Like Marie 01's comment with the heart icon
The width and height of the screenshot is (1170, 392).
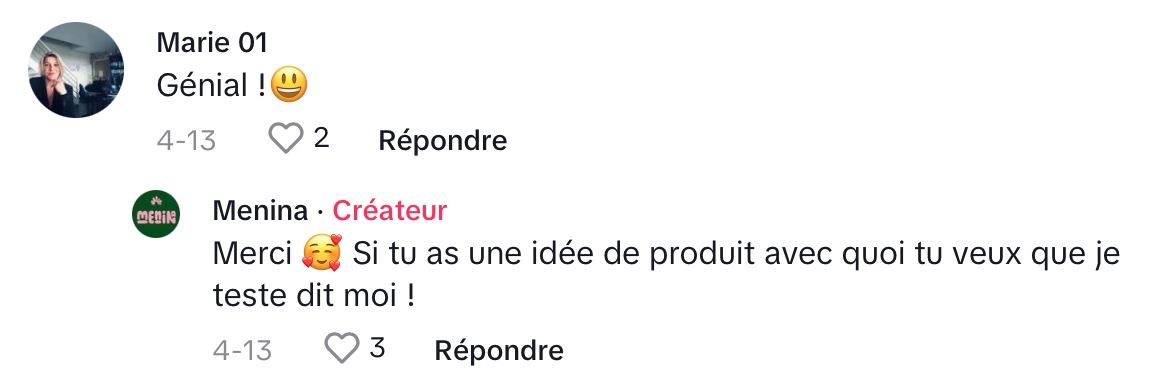(x=286, y=139)
